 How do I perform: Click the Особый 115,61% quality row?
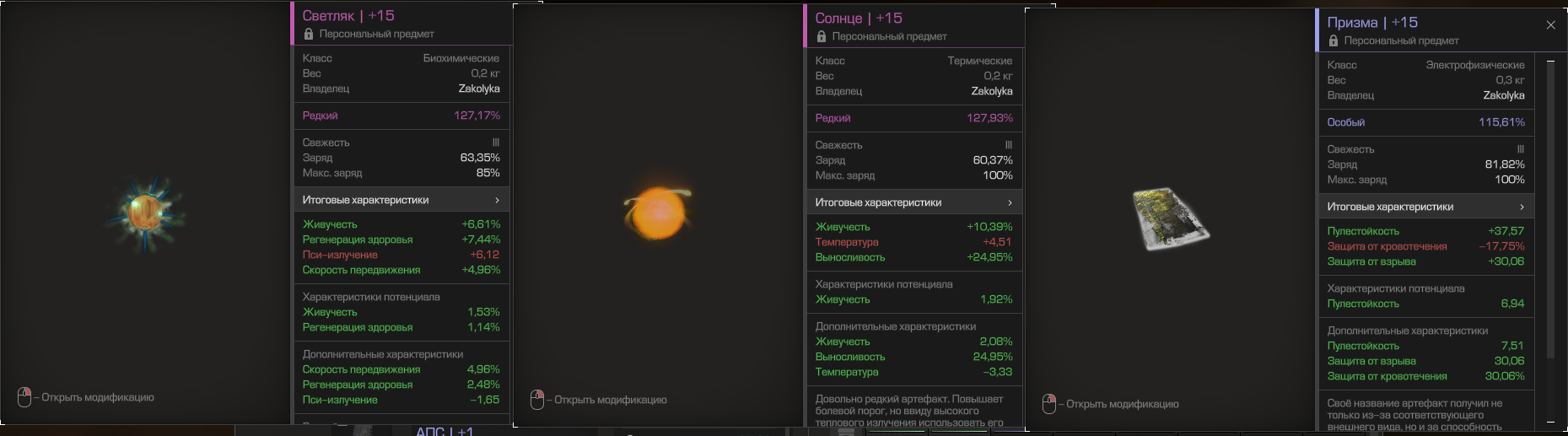click(x=1426, y=122)
